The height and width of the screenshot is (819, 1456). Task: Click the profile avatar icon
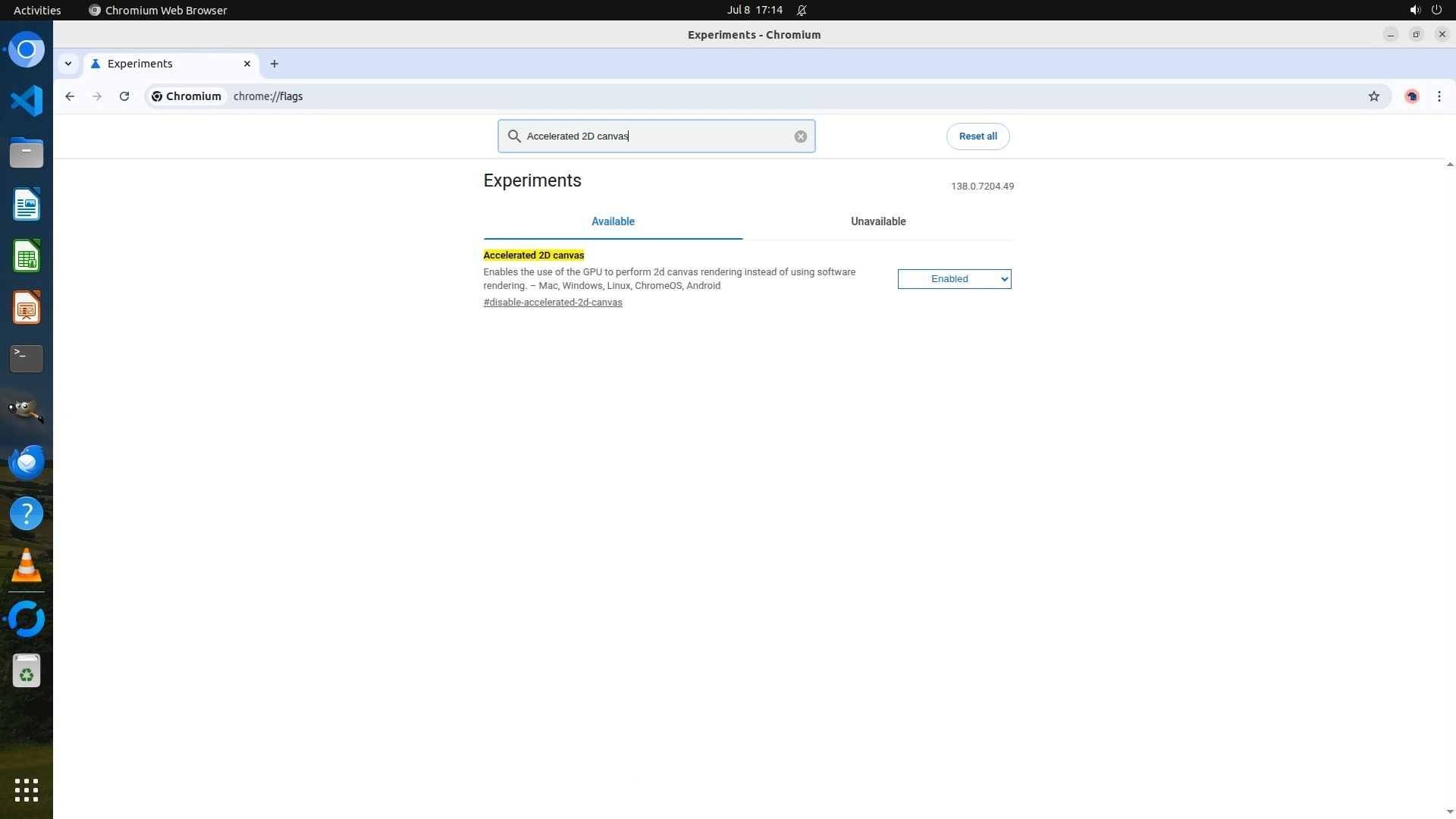point(1411,96)
